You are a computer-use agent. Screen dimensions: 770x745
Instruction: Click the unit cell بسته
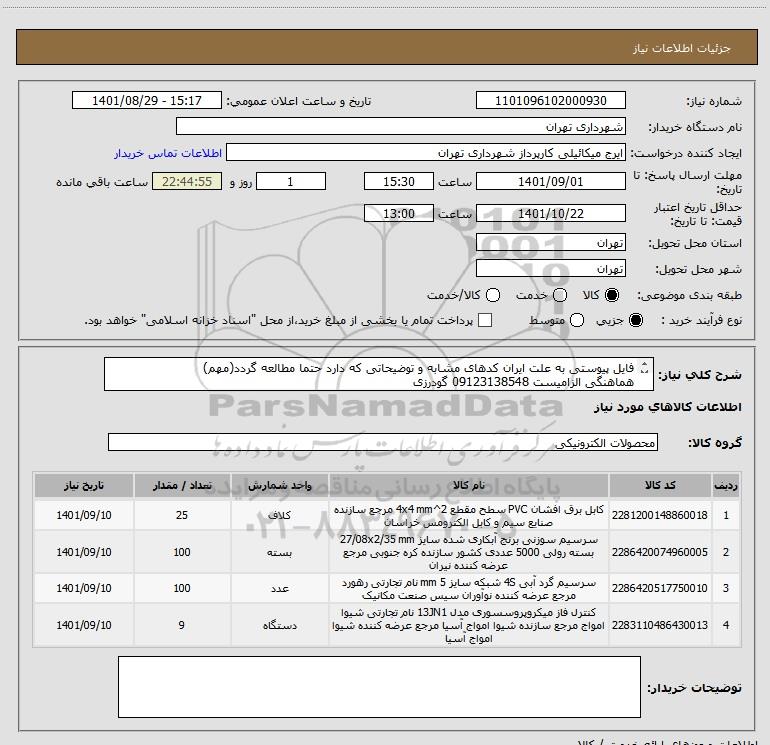point(279,552)
